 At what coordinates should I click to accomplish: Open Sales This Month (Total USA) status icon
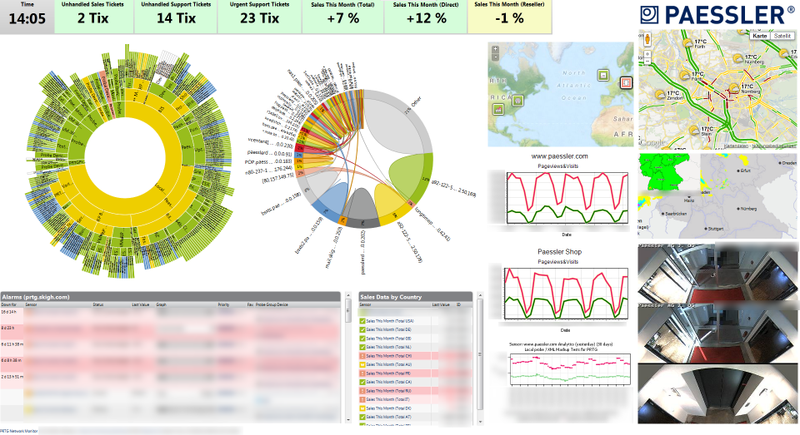coord(362,321)
